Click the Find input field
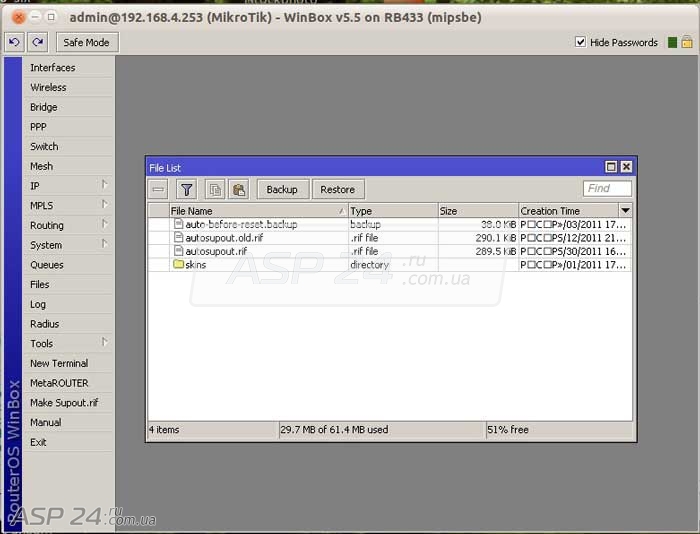The image size is (700, 534). point(607,188)
